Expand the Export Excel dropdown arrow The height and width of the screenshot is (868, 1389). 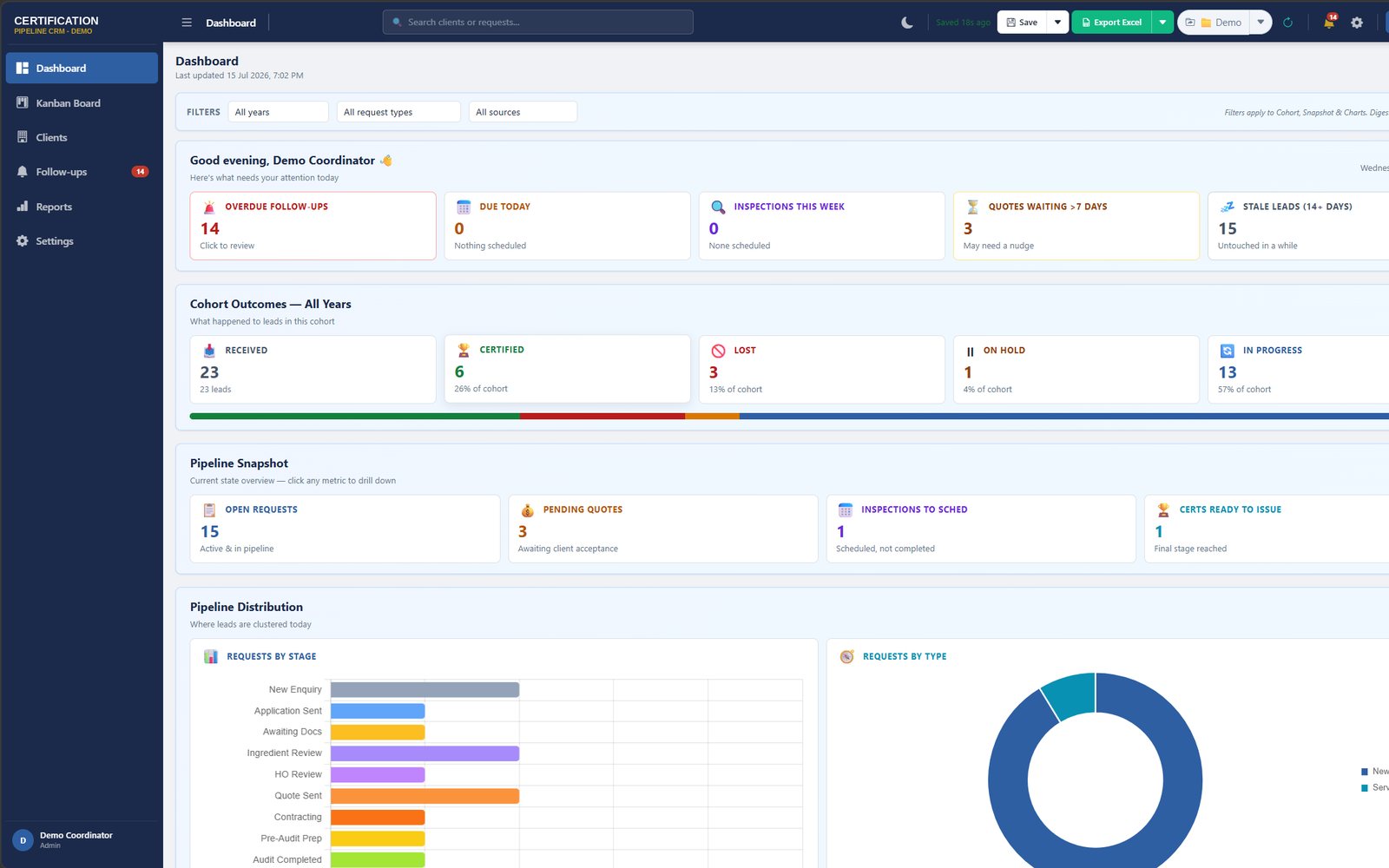click(x=1162, y=23)
